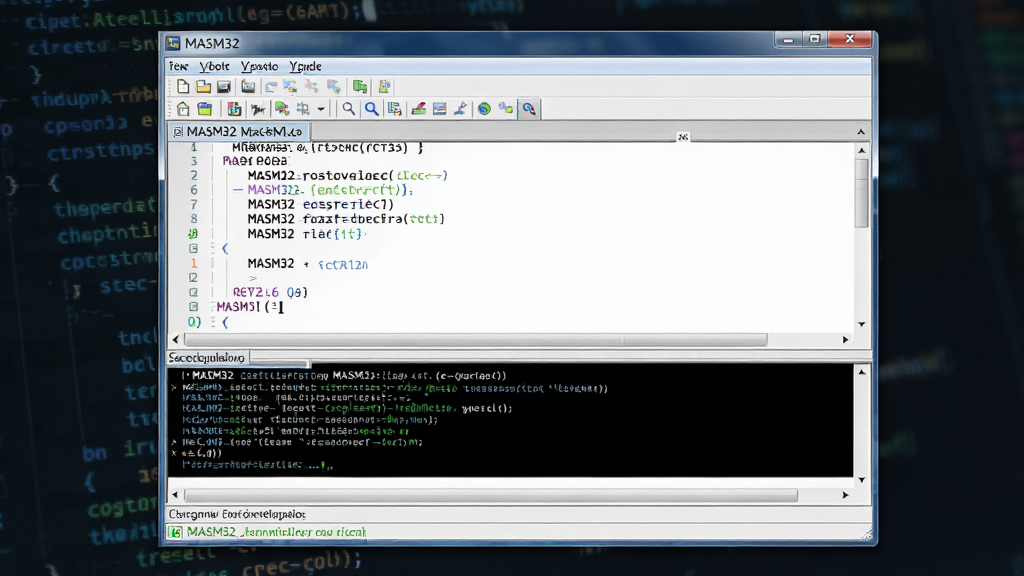Image resolution: width=1024 pixels, height=576 pixels.
Task: Click the two linked spheres icon
Action: 506,109
